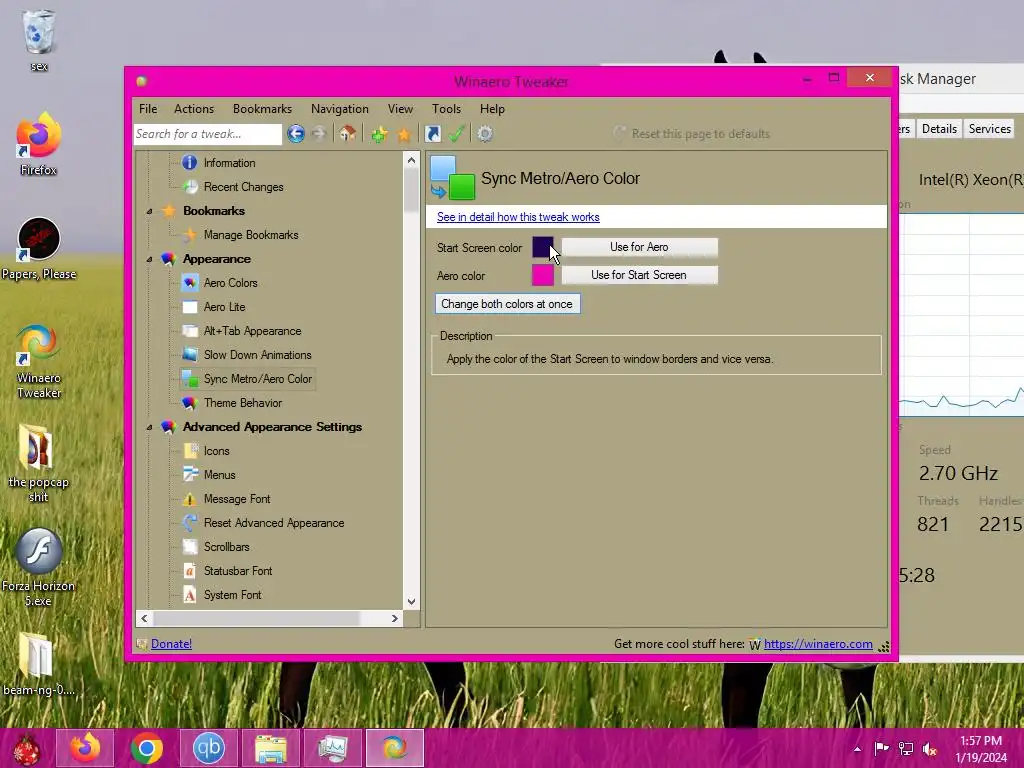Open Alt+Tab Appearance tree item
The height and width of the screenshot is (768, 1024).
tap(252, 331)
